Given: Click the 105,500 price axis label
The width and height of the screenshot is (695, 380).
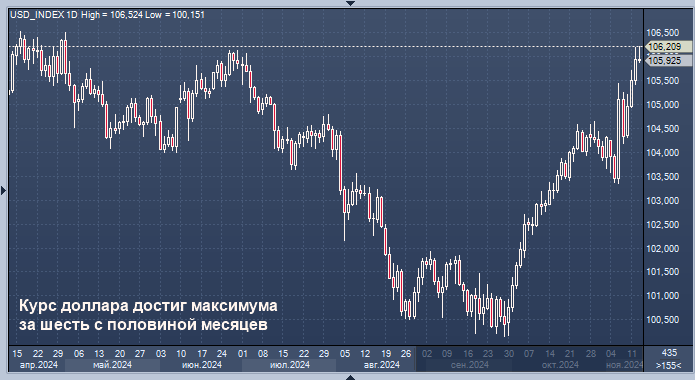Looking at the screenshot, I should point(663,81).
